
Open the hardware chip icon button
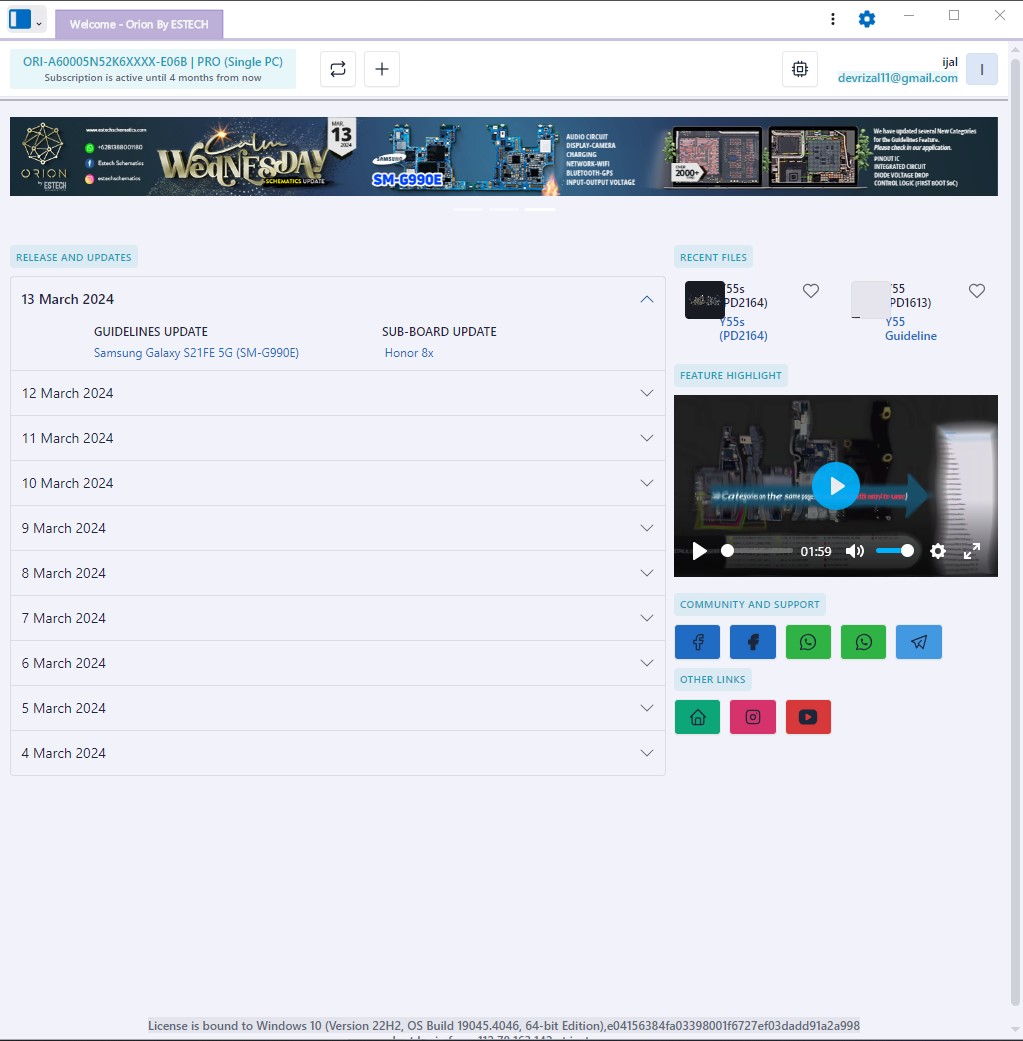(x=799, y=69)
